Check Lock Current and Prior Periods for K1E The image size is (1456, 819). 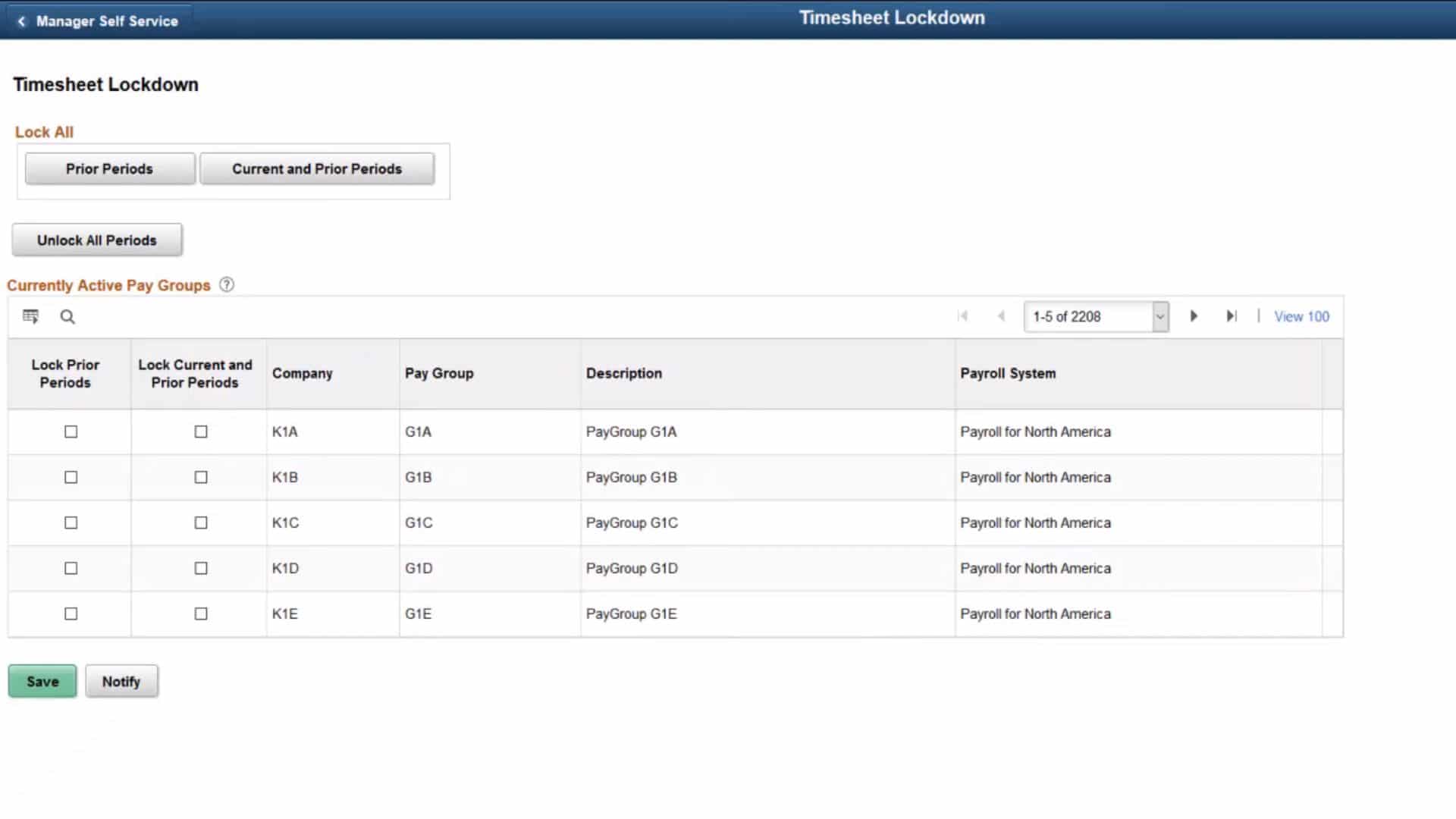click(x=201, y=613)
